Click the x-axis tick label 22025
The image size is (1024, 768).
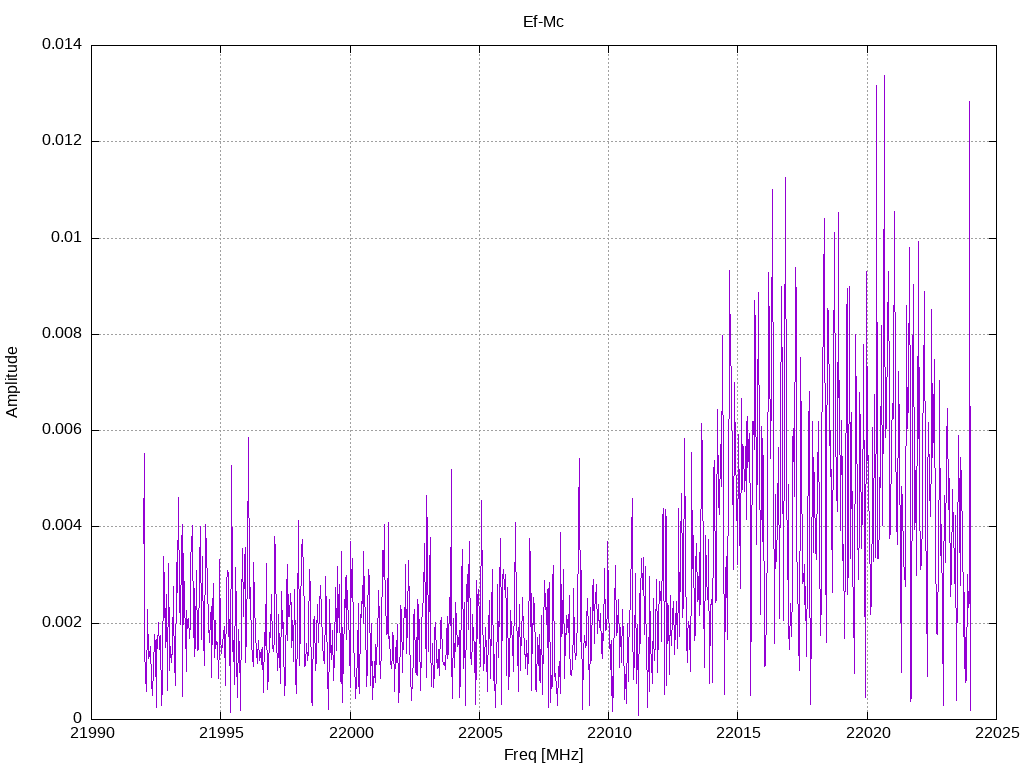coord(997,733)
